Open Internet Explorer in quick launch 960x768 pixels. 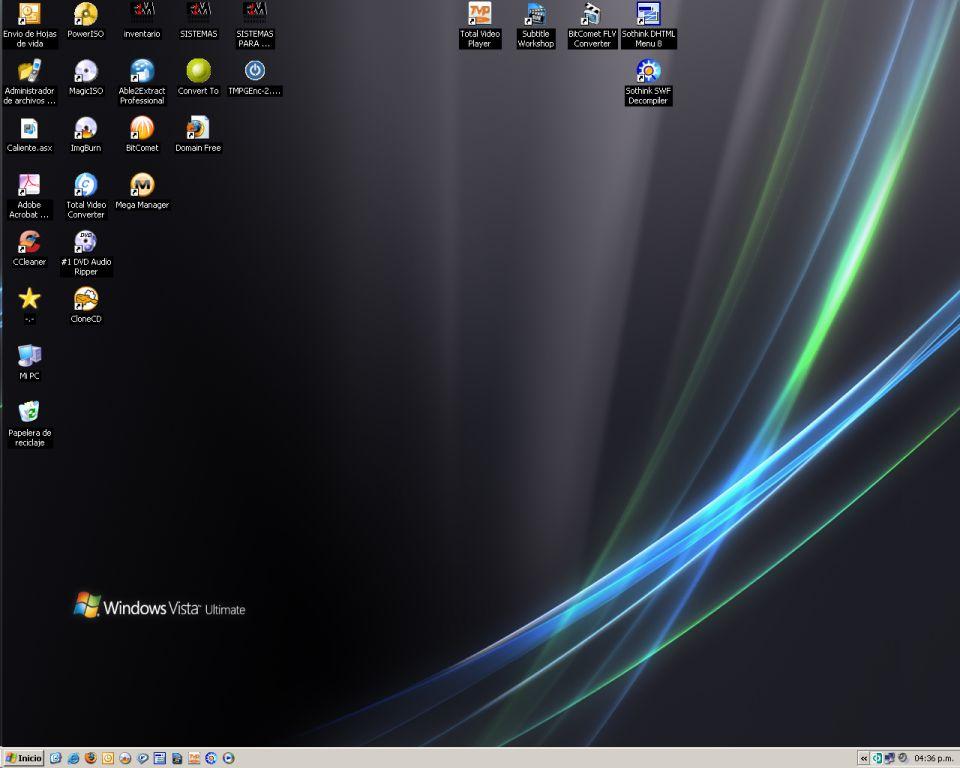(73, 759)
